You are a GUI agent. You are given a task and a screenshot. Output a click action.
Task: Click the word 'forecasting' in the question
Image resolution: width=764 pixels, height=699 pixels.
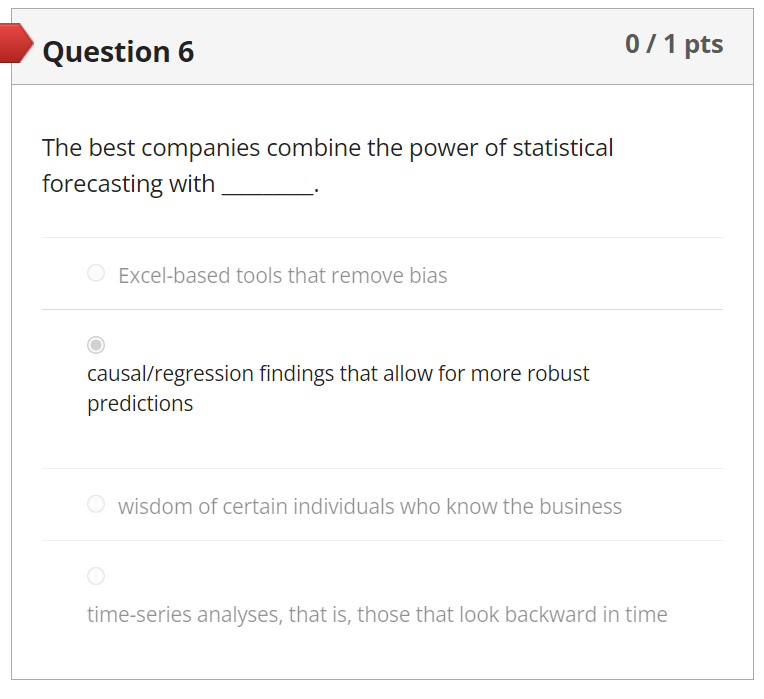coord(100,184)
